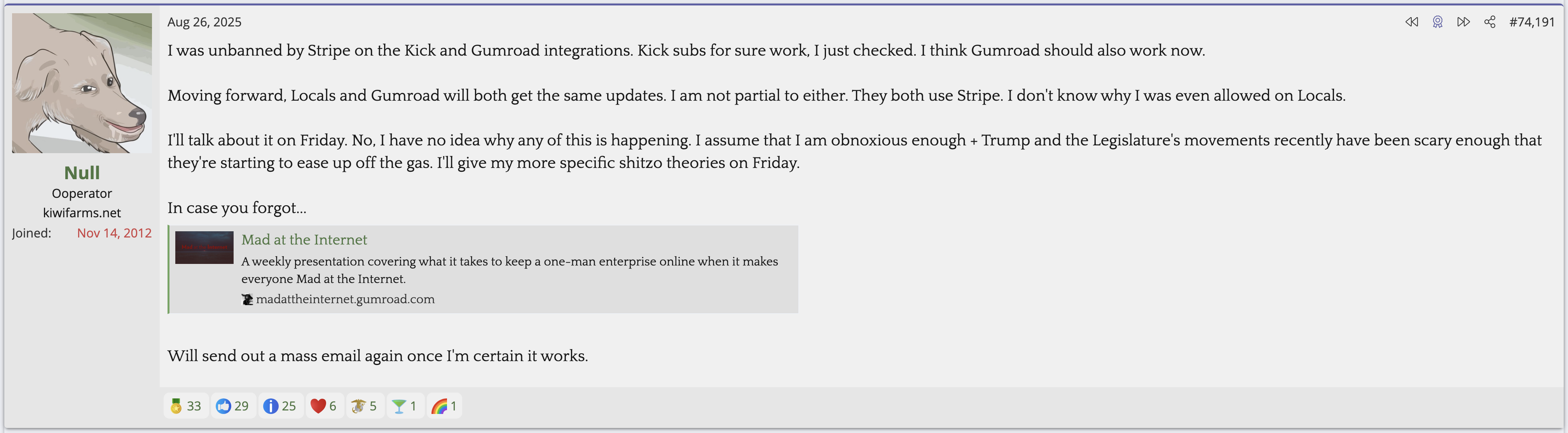Click the gold medal reaction with 33
The image size is (1568, 433).
tap(186, 406)
